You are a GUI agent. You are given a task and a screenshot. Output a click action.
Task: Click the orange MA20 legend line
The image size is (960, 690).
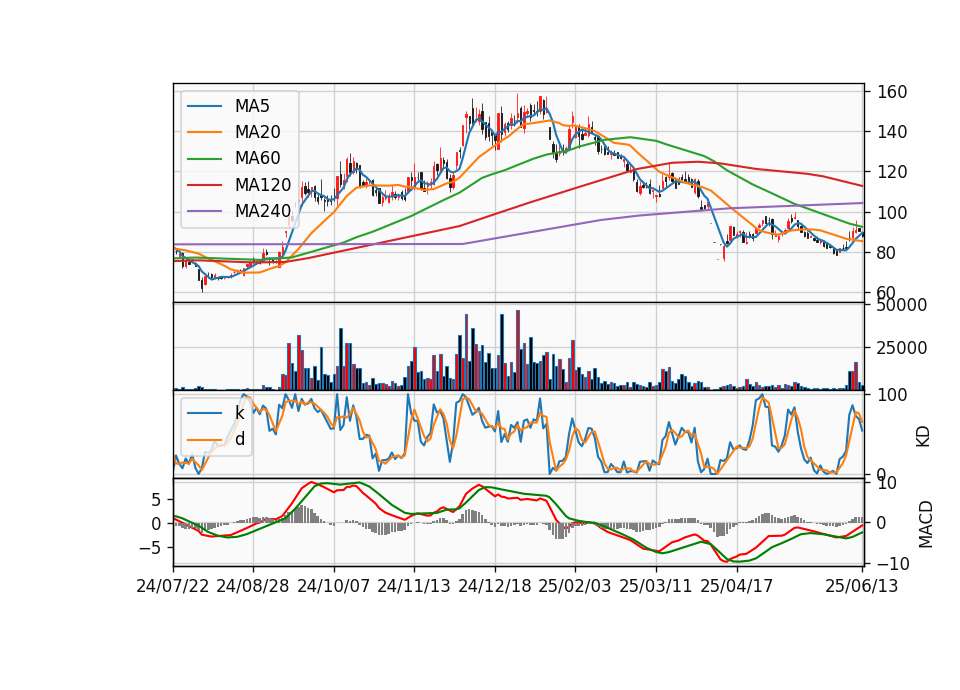[204, 132]
